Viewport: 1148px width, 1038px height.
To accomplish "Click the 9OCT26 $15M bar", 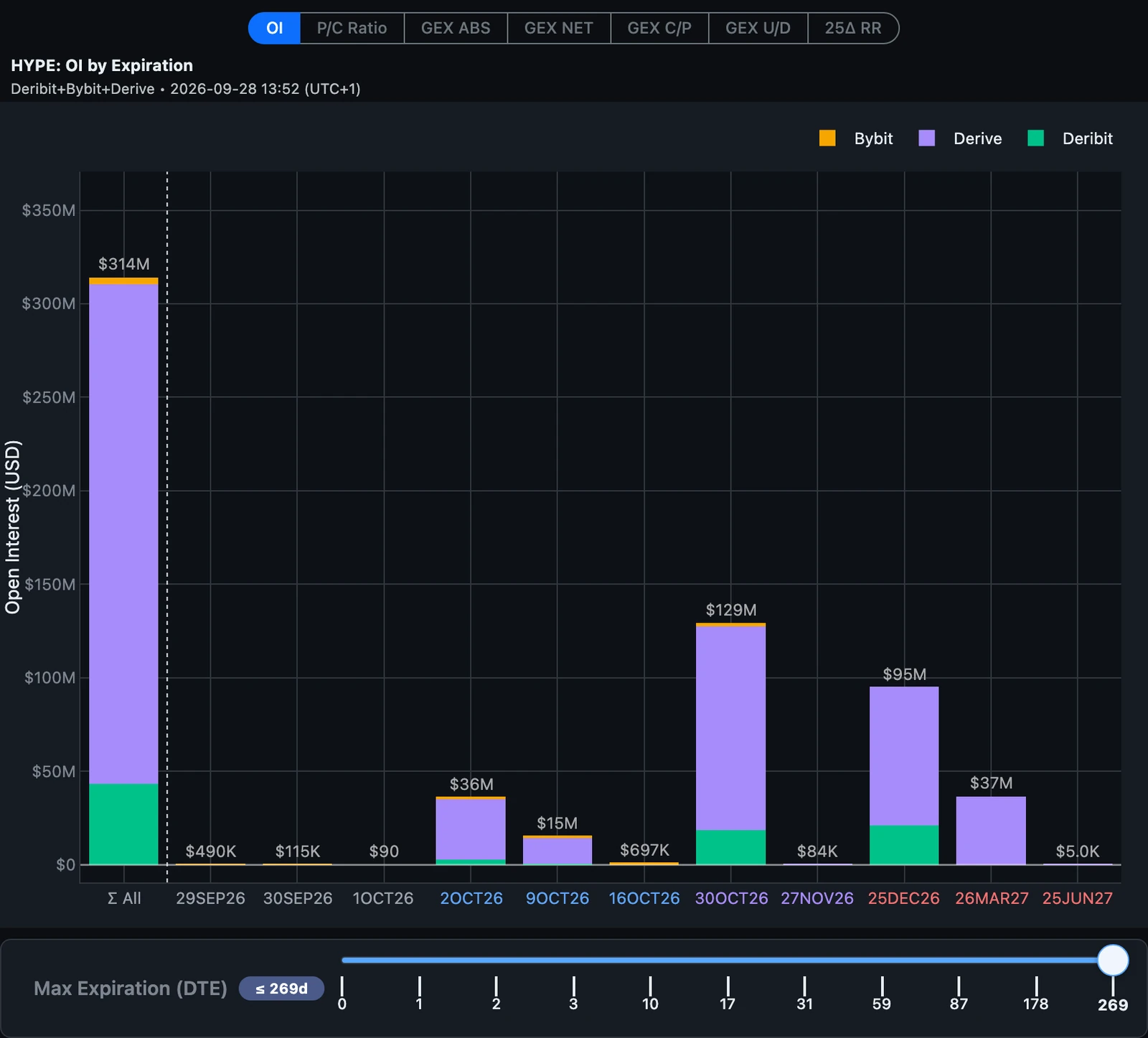I will (557, 850).
